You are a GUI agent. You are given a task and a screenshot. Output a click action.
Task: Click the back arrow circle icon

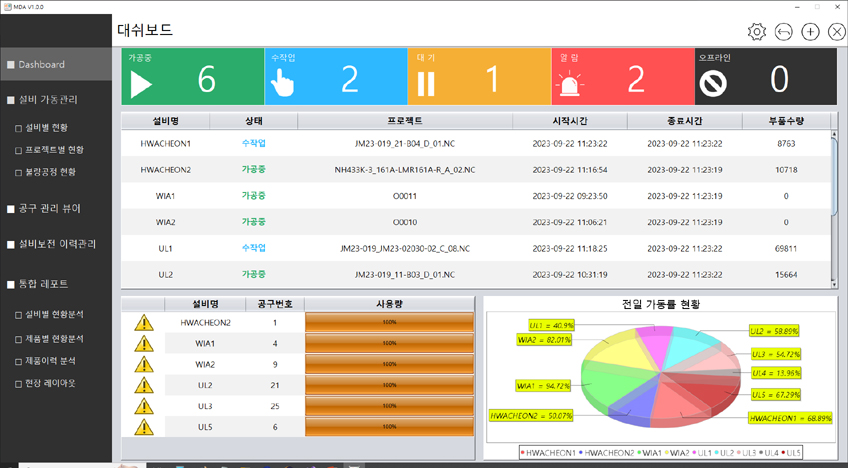pos(784,32)
